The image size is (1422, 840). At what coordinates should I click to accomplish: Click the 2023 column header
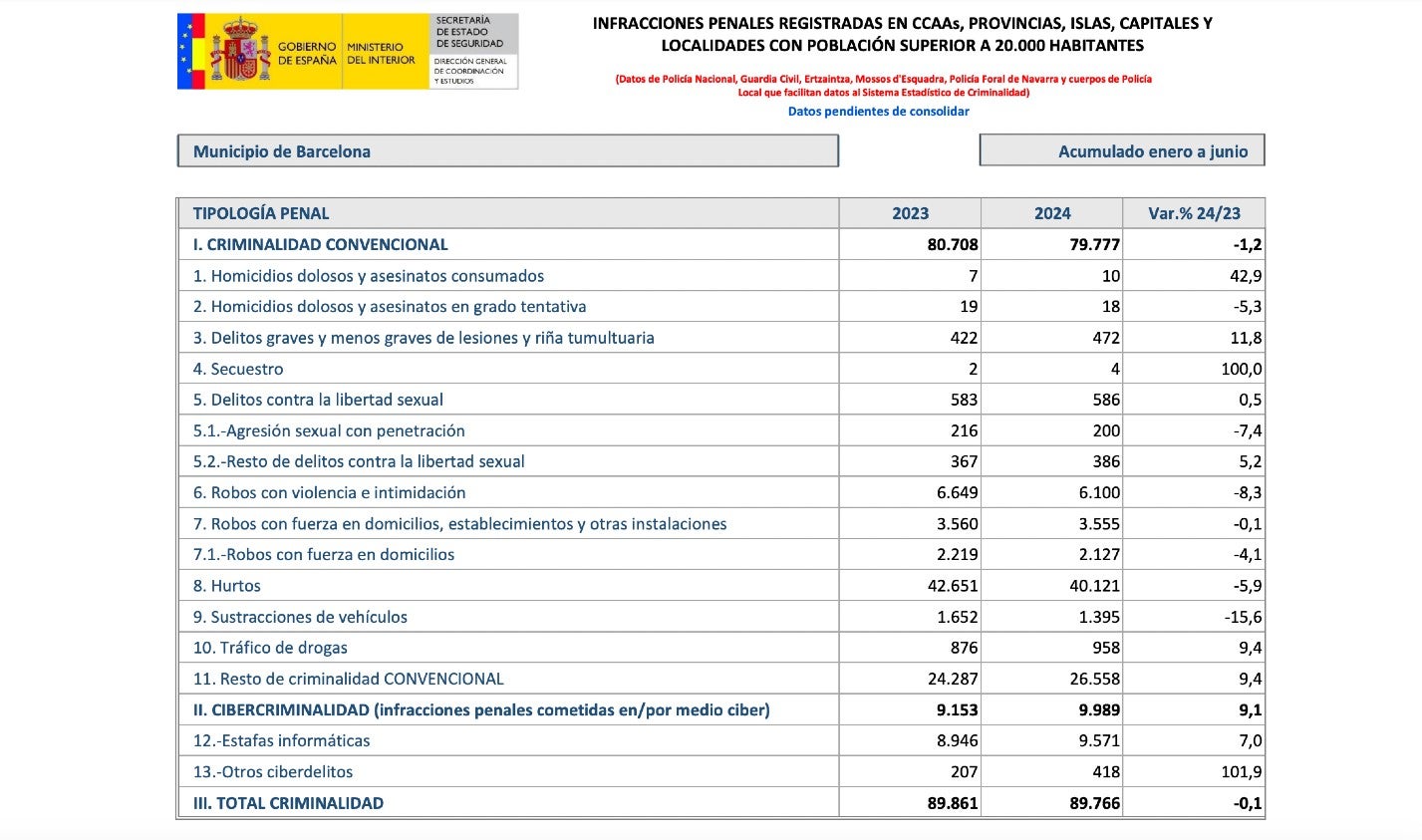tap(910, 213)
